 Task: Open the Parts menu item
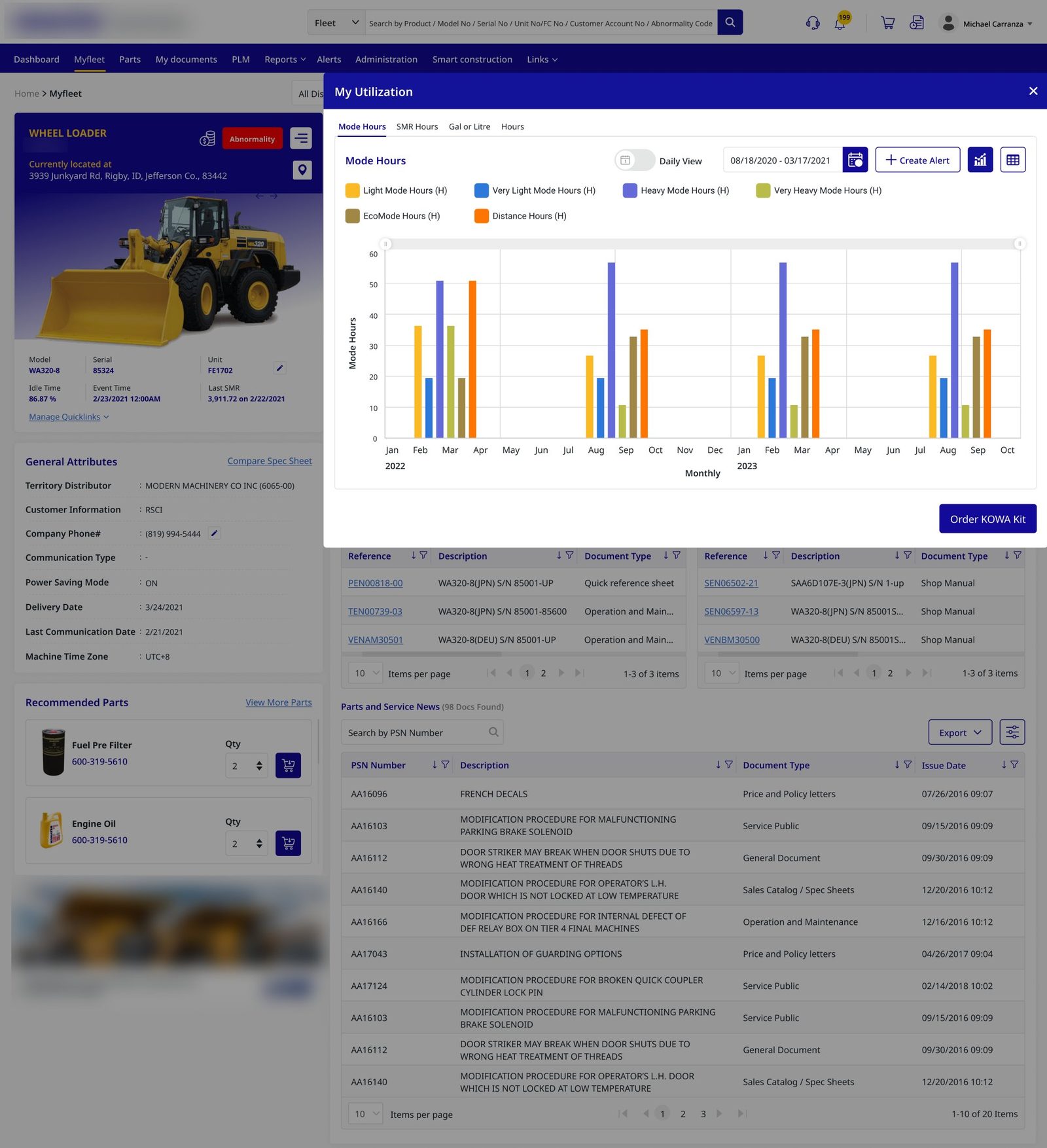[130, 59]
